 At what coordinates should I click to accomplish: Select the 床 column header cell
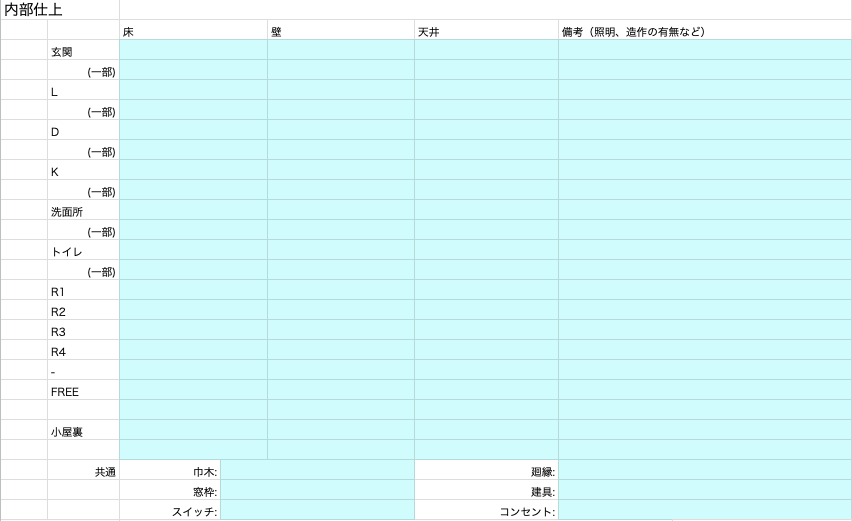[193, 31]
